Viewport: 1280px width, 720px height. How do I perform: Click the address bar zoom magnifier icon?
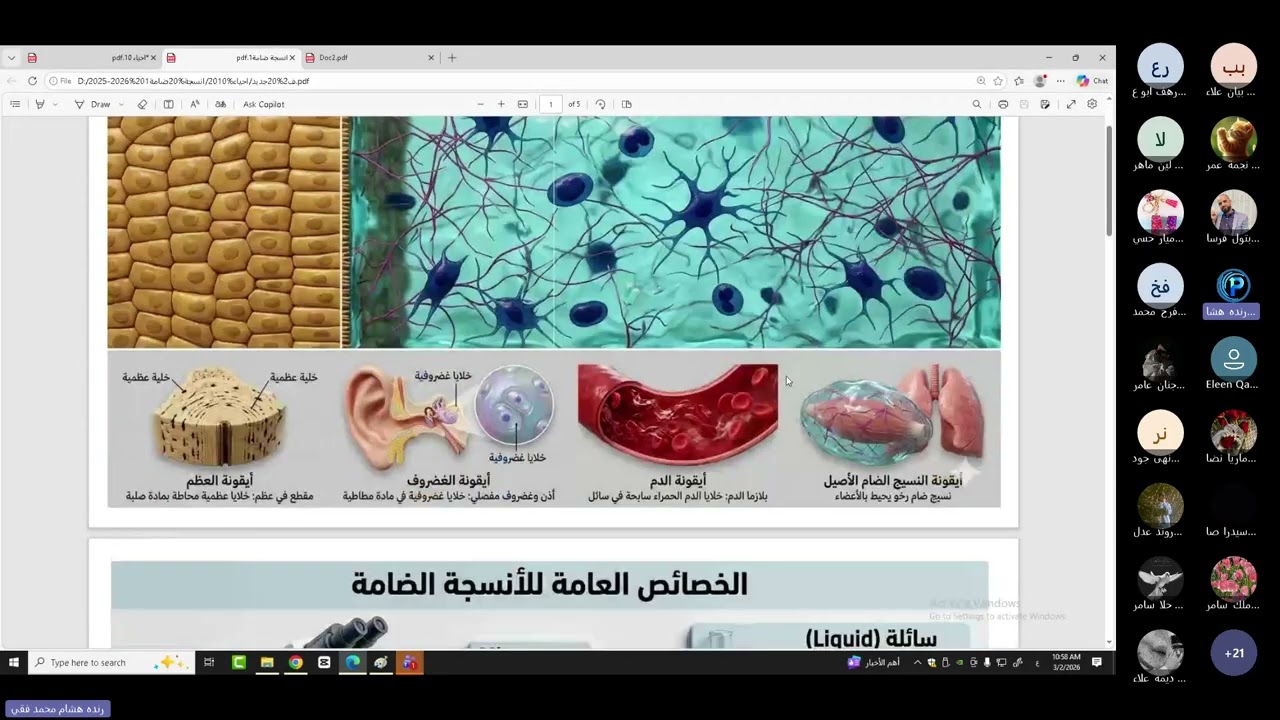981,81
